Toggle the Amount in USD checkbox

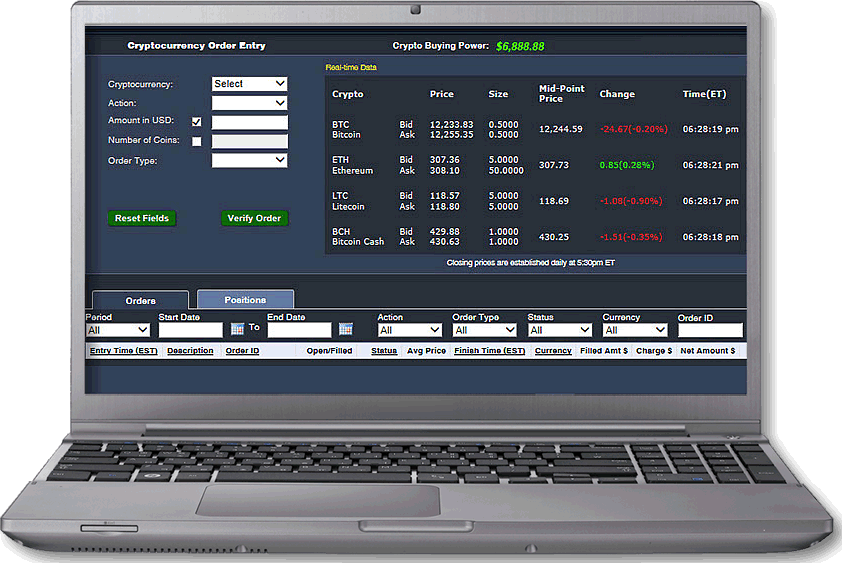pyautogui.click(x=197, y=122)
